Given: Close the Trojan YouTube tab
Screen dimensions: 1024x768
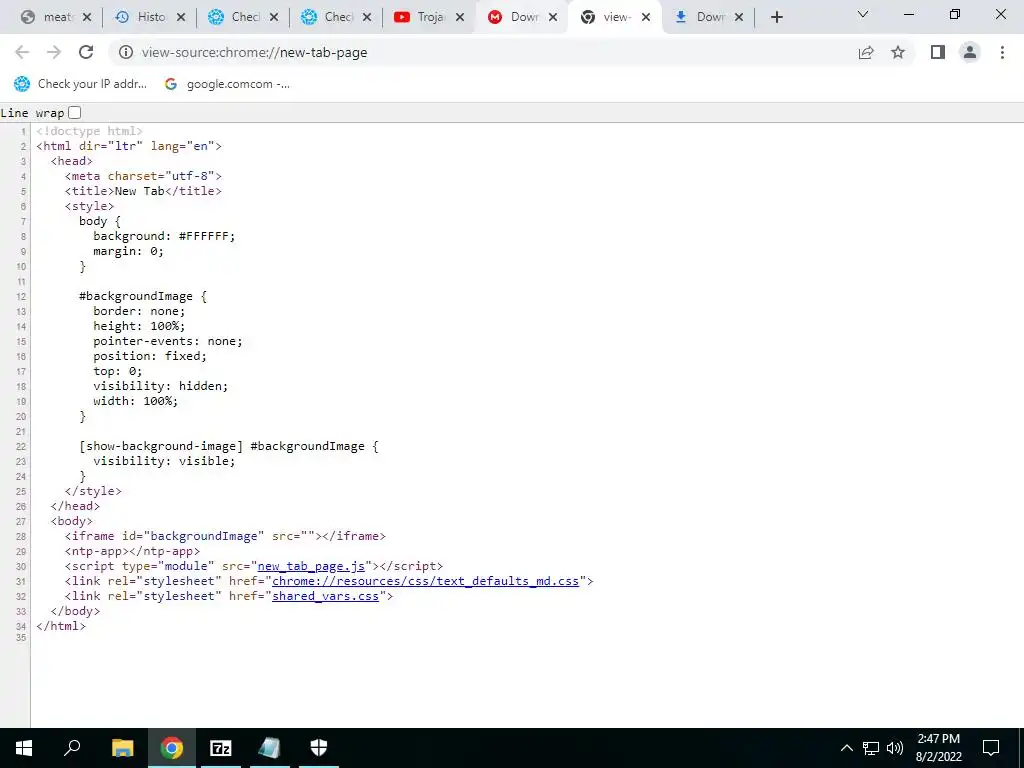Looking at the screenshot, I should [x=460, y=18].
